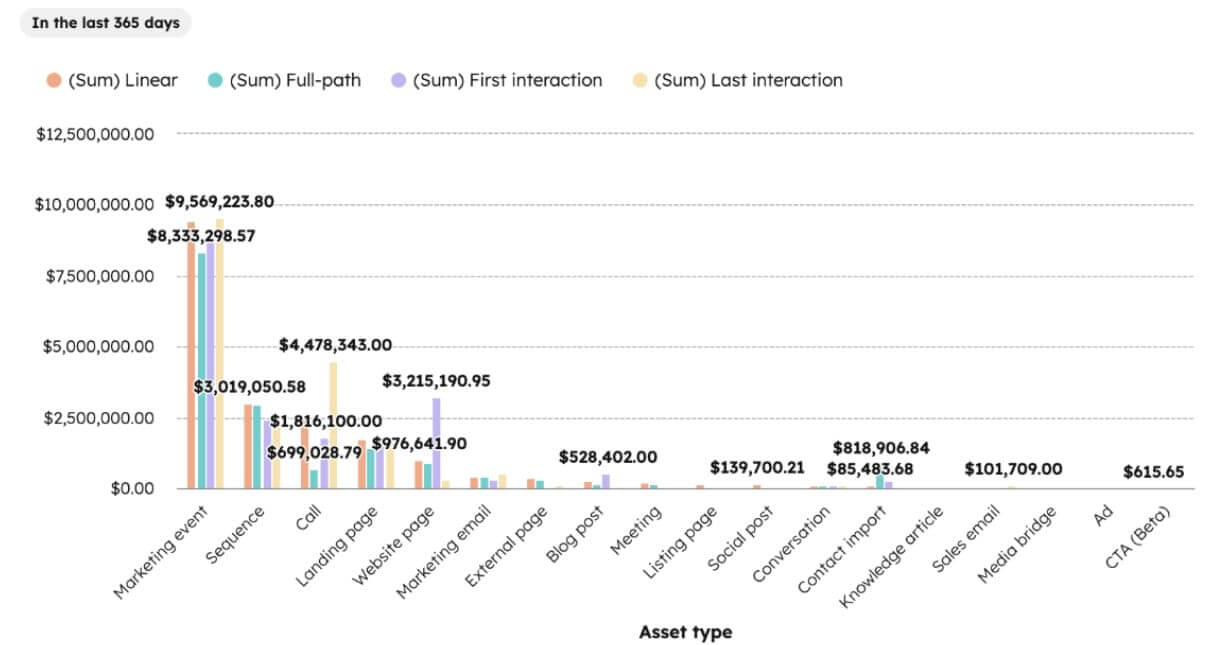Image resolution: width=1217 pixels, height=645 pixels.
Task: Select the Marketing event axis label
Action: coord(161,552)
